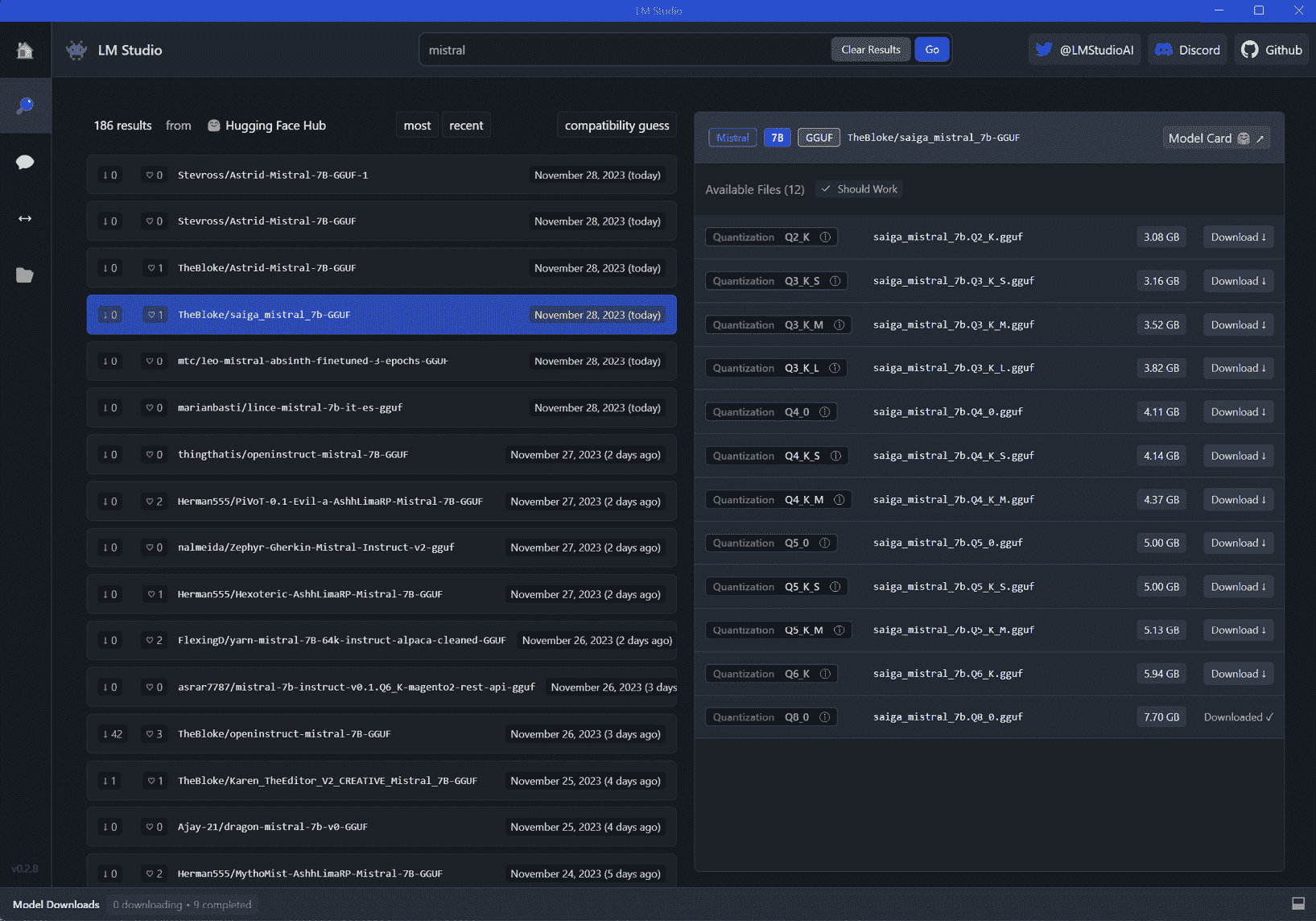Select TheBloke/Astrid-Mistral-7B-GGUF result
Viewport: 1316px width, 921px height.
click(382, 268)
